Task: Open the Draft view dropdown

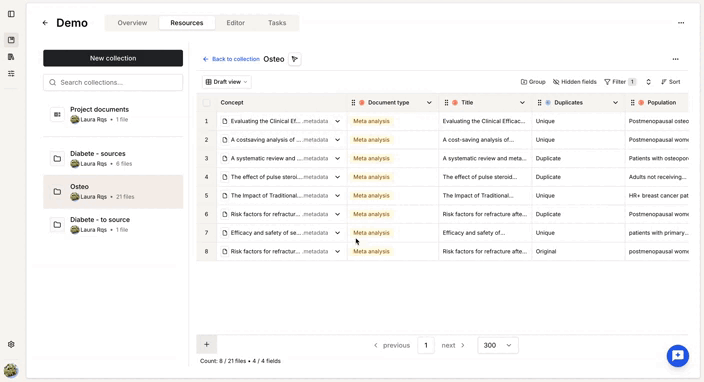Action: tap(227, 82)
